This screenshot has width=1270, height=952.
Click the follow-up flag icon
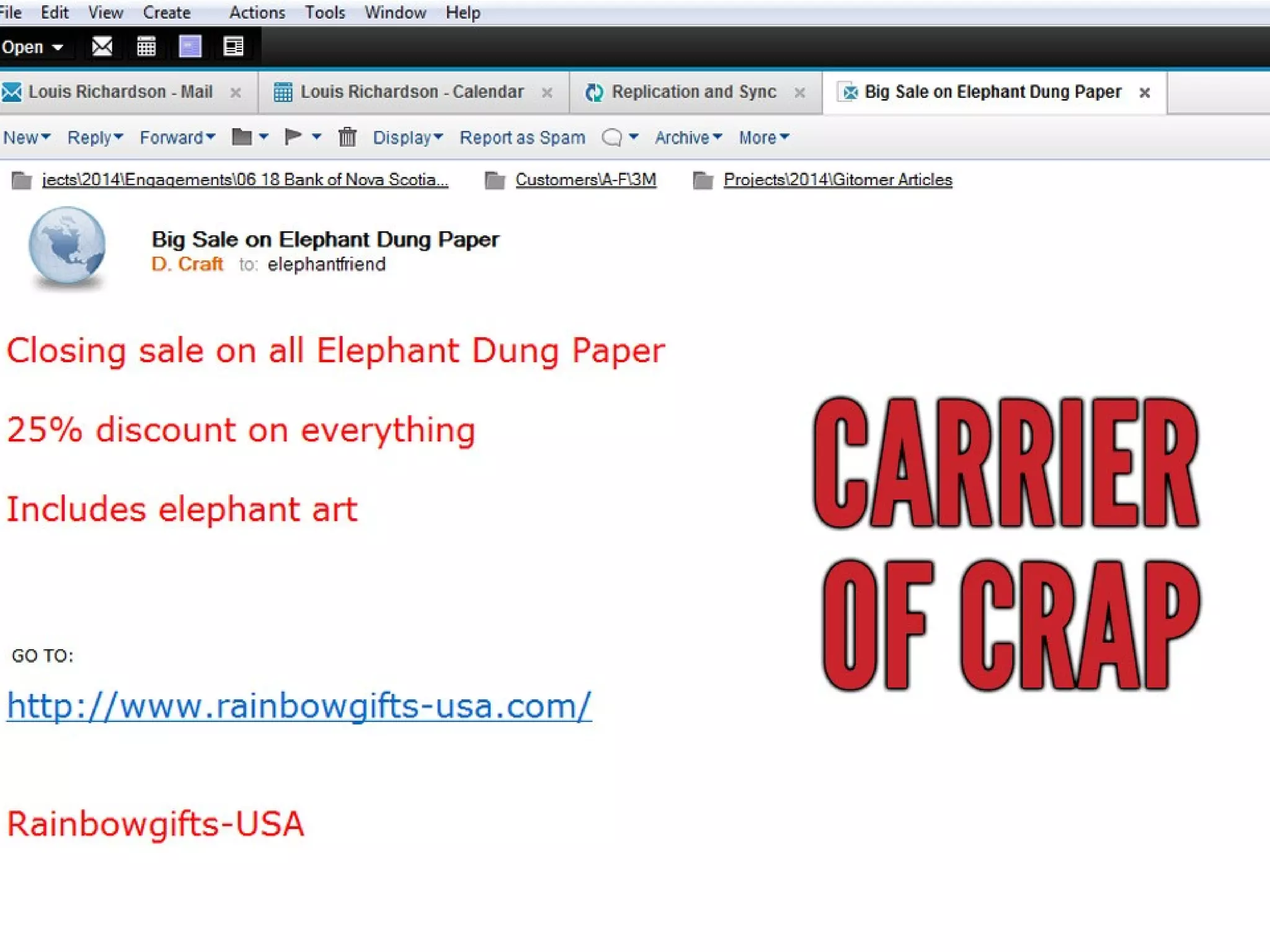(292, 137)
